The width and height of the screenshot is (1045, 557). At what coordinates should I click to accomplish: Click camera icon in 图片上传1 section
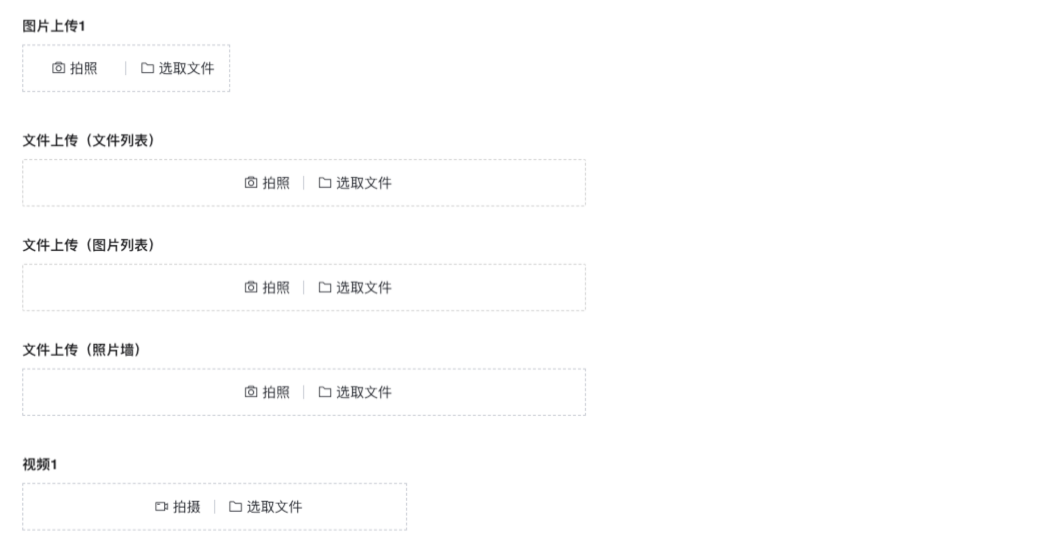tap(59, 68)
